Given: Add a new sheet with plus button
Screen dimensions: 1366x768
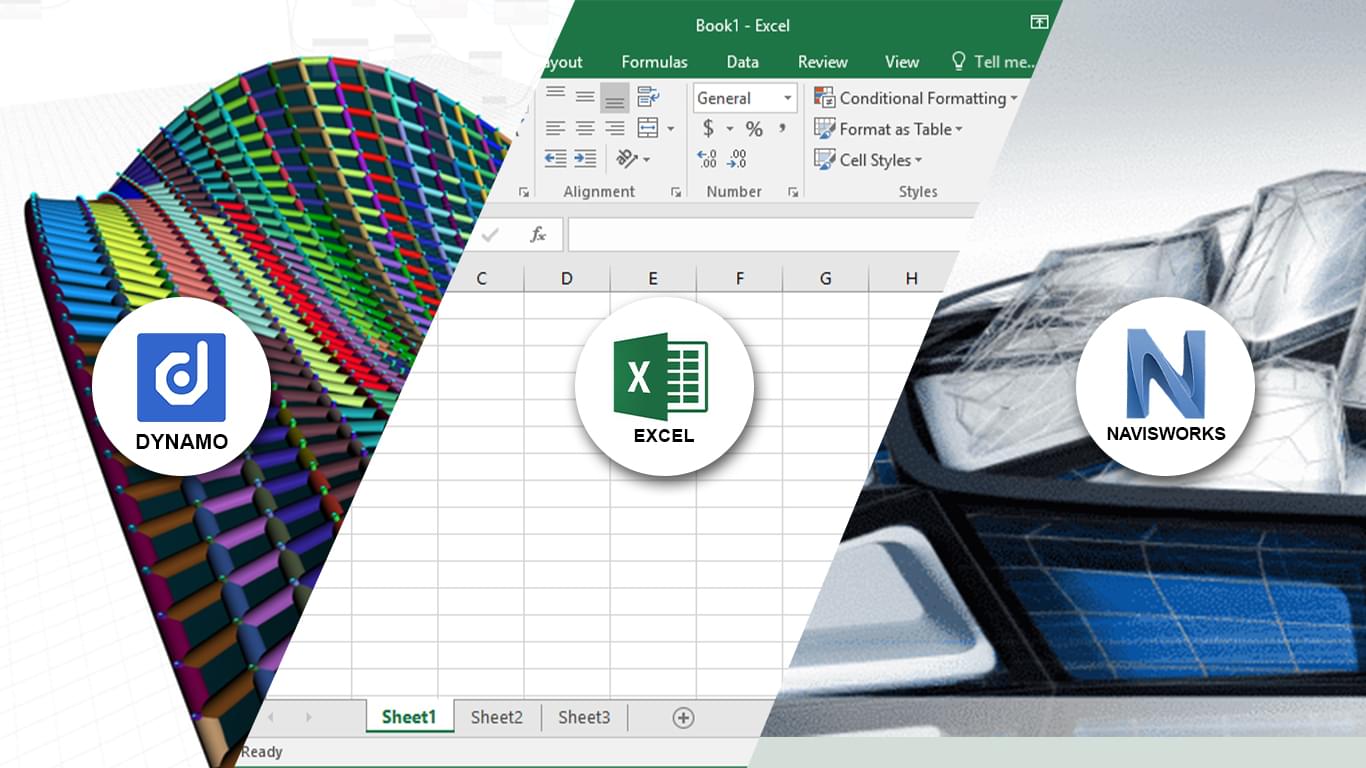Looking at the screenshot, I should click(683, 717).
